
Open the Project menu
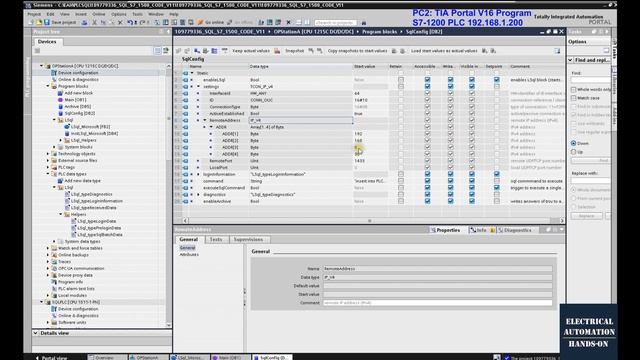click(x=34, y=14)
